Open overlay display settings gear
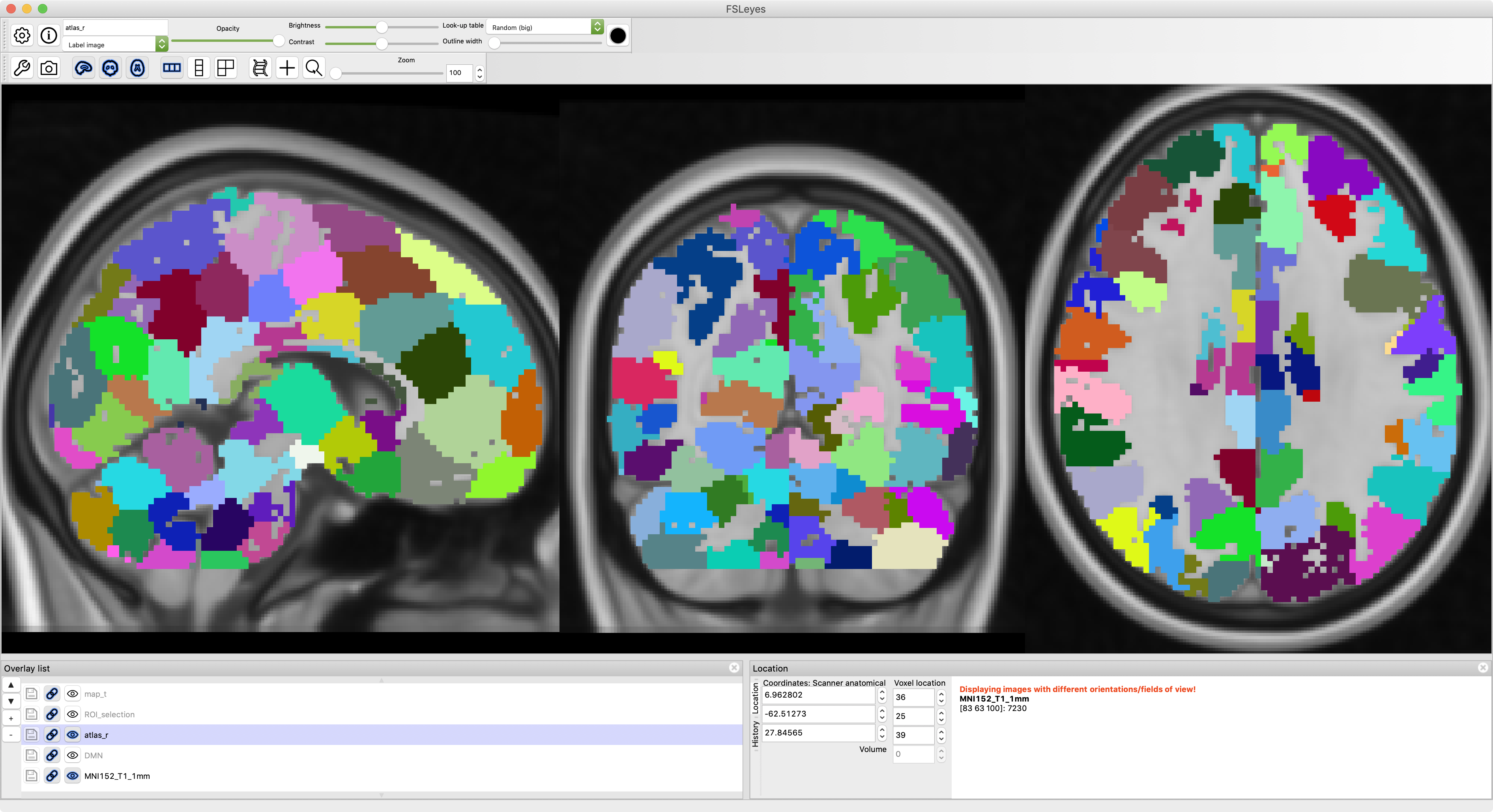Screen dimensions: 1493x812 22,36
